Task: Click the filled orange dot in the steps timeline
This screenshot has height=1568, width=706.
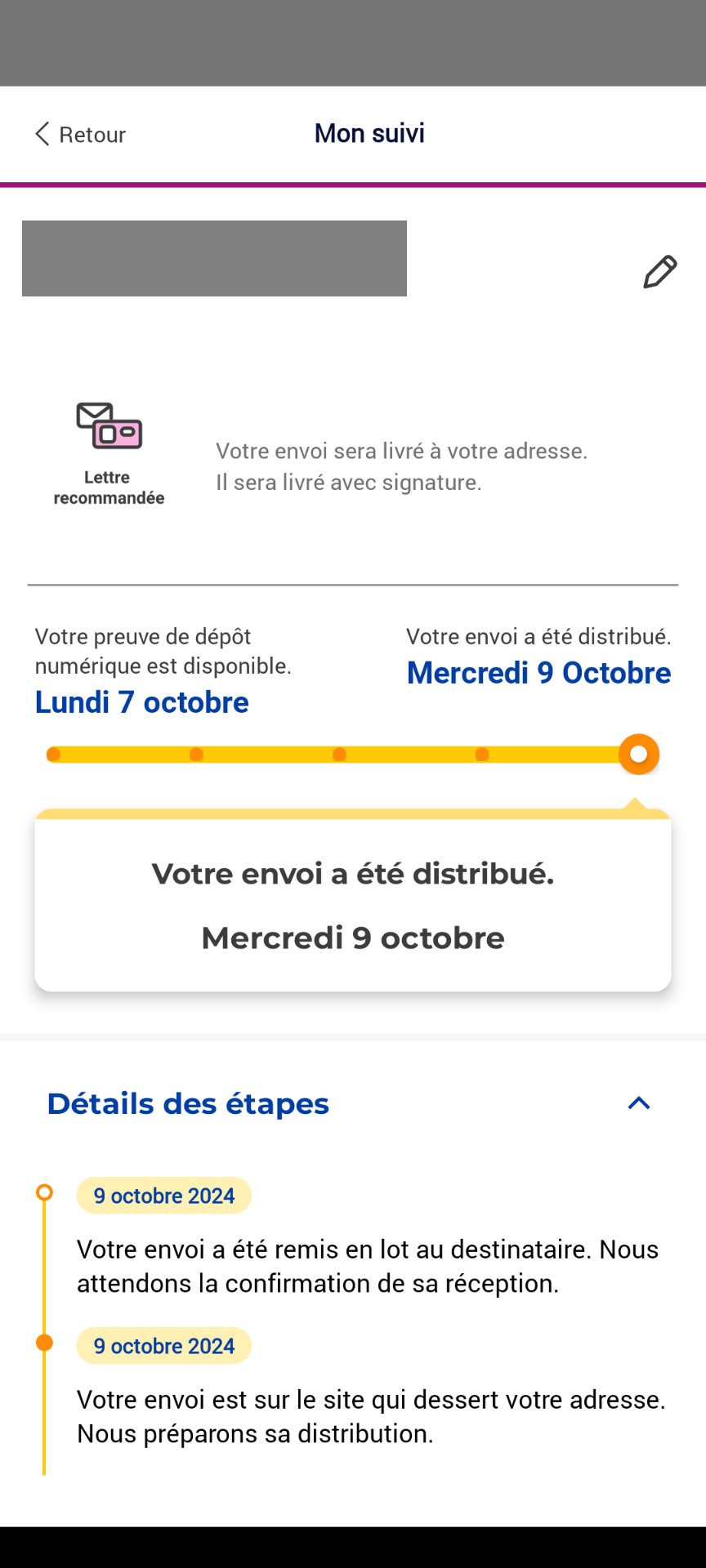Action: (x=45, y=1343)
